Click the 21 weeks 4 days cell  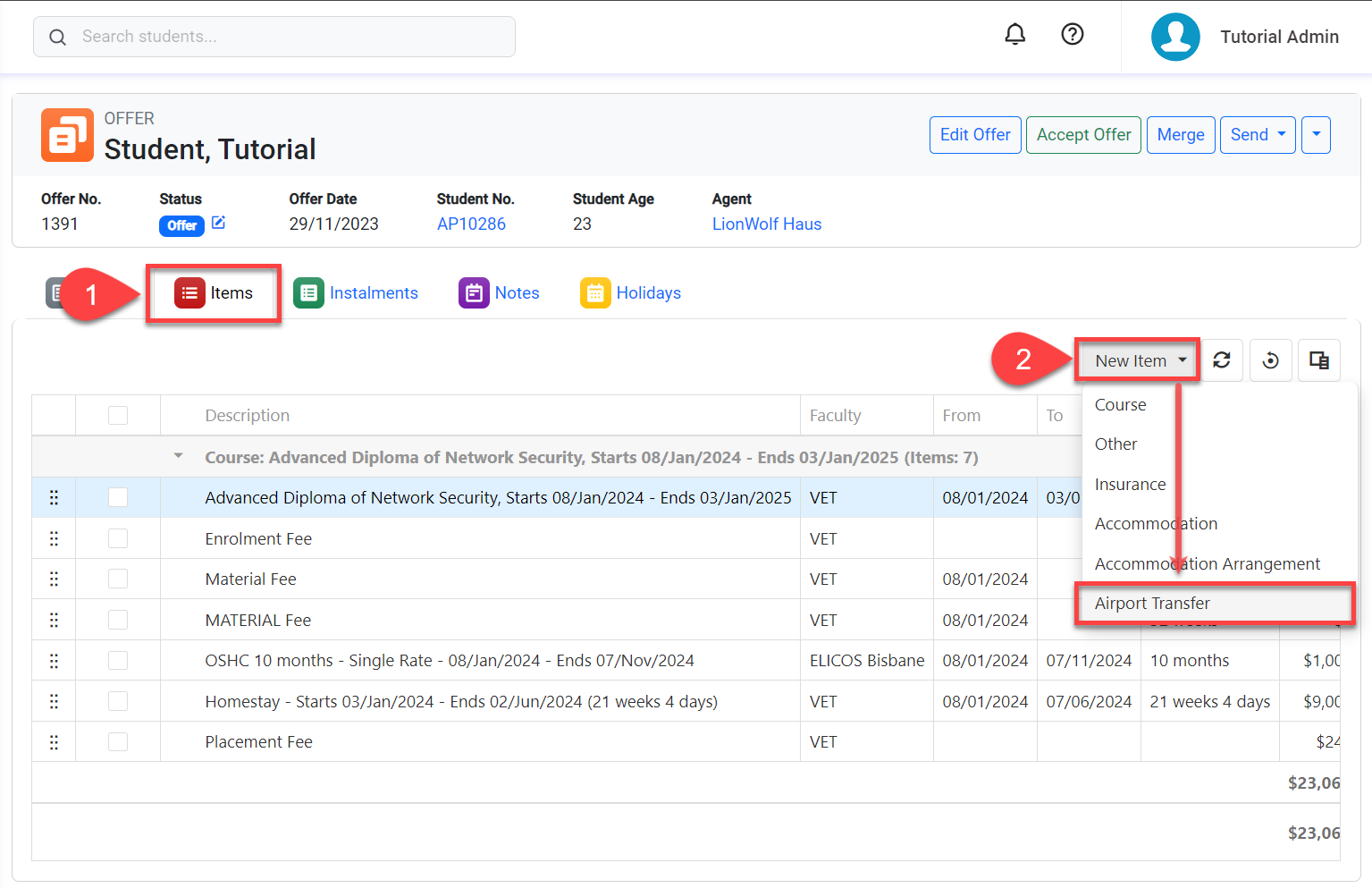[1210, 701]
